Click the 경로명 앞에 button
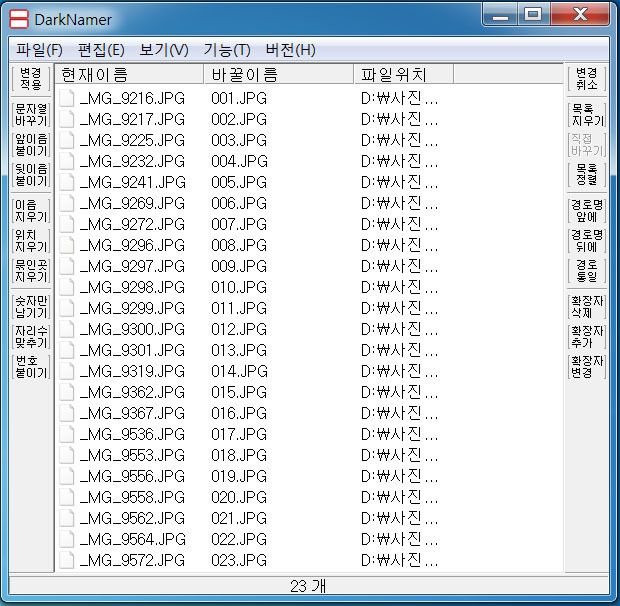Viewport: 620px width, 606px height. click(587, 211)
